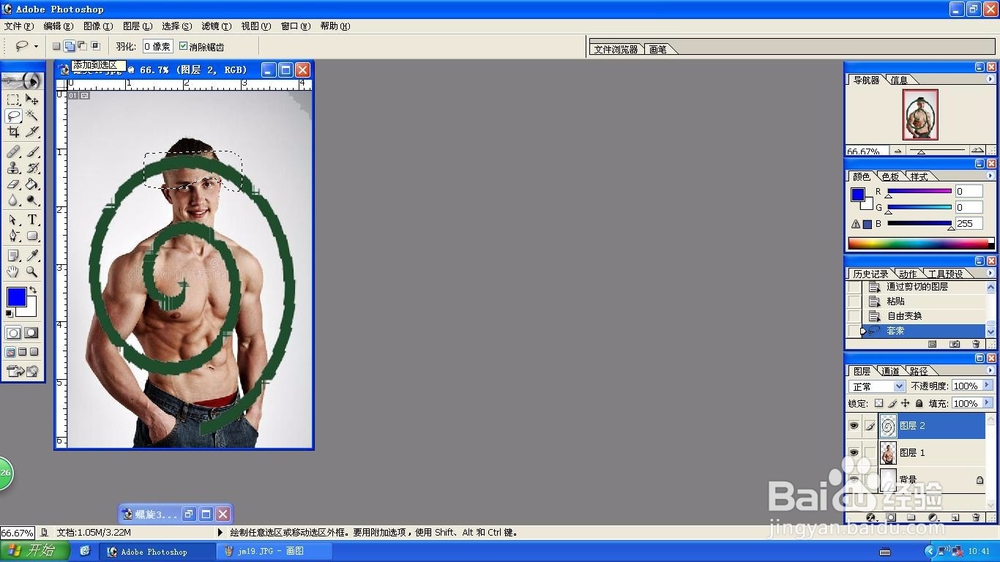Screen dimensions: 1000x562
Task: Open the blend mode dropdown 正常
Action: click(x=899, y=386)
